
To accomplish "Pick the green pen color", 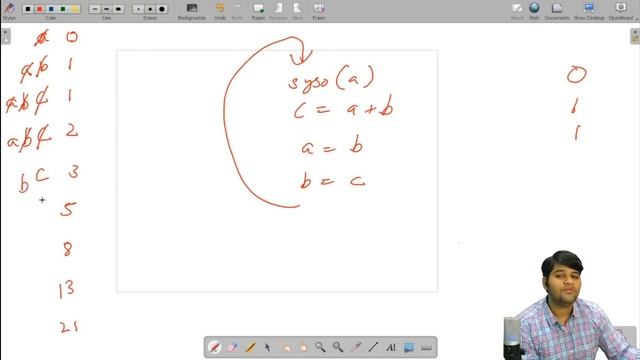I will [63, 9].
